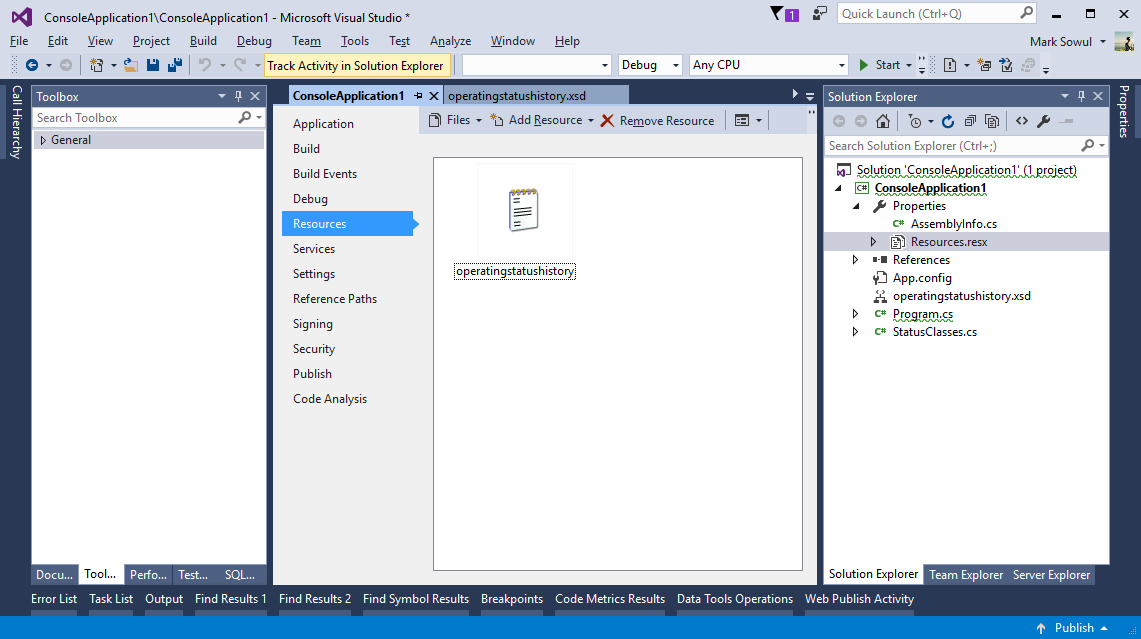The height and width of the screenshot is (639, 1141).
Task: Open the Breakpoints panel tab
Action: (x=512, y=599)
